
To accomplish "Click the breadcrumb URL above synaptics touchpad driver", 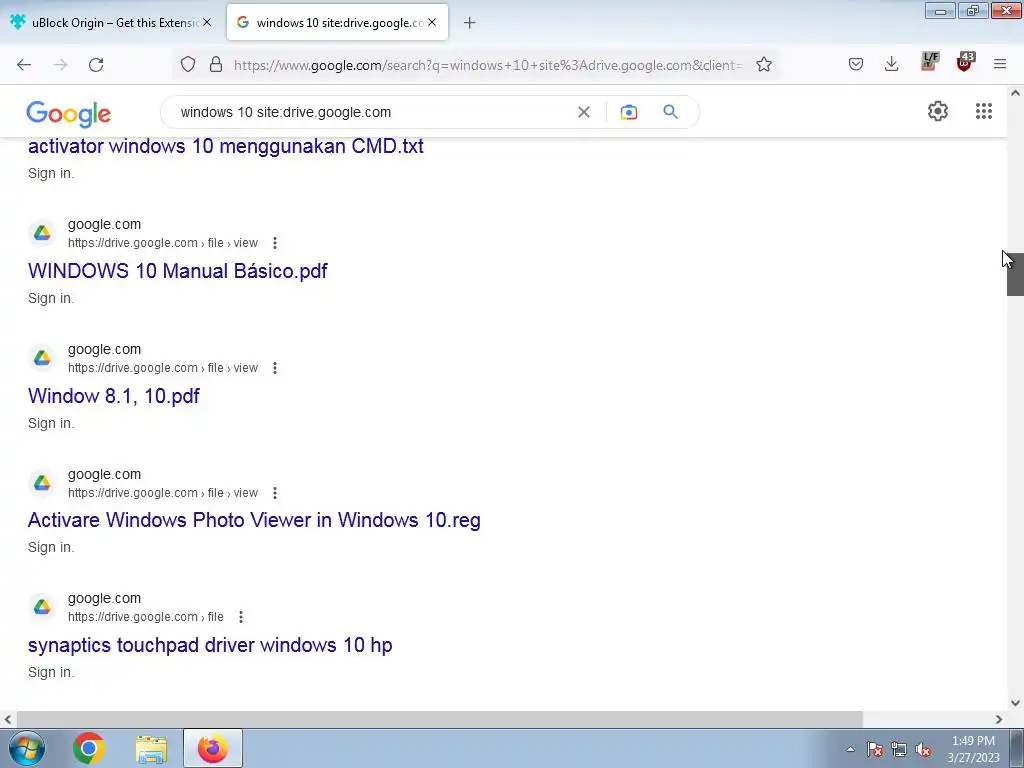I will tap(146, 616).
